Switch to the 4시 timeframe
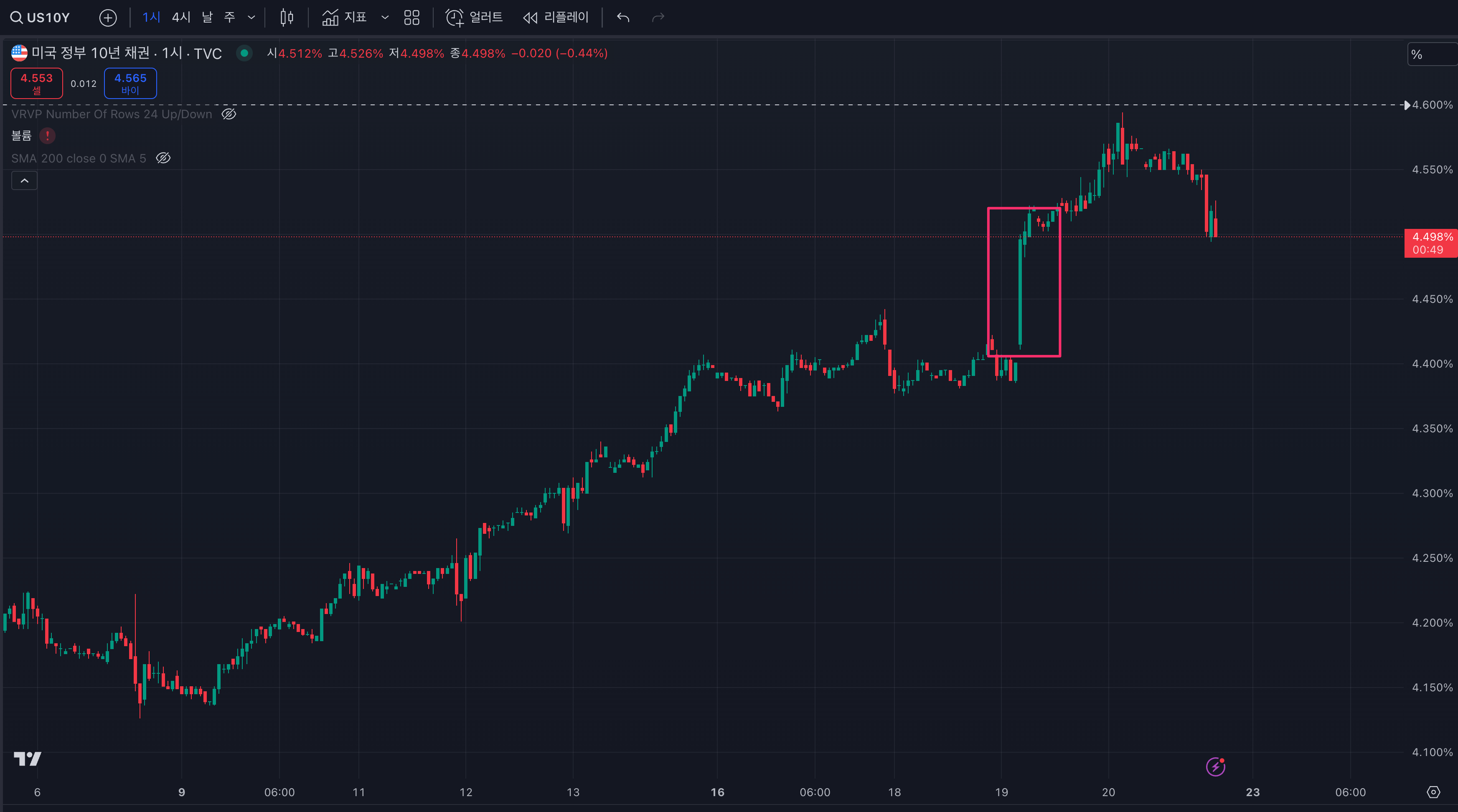The width and height of the screenshot is (1458, 812). click(x=181, y=18)
